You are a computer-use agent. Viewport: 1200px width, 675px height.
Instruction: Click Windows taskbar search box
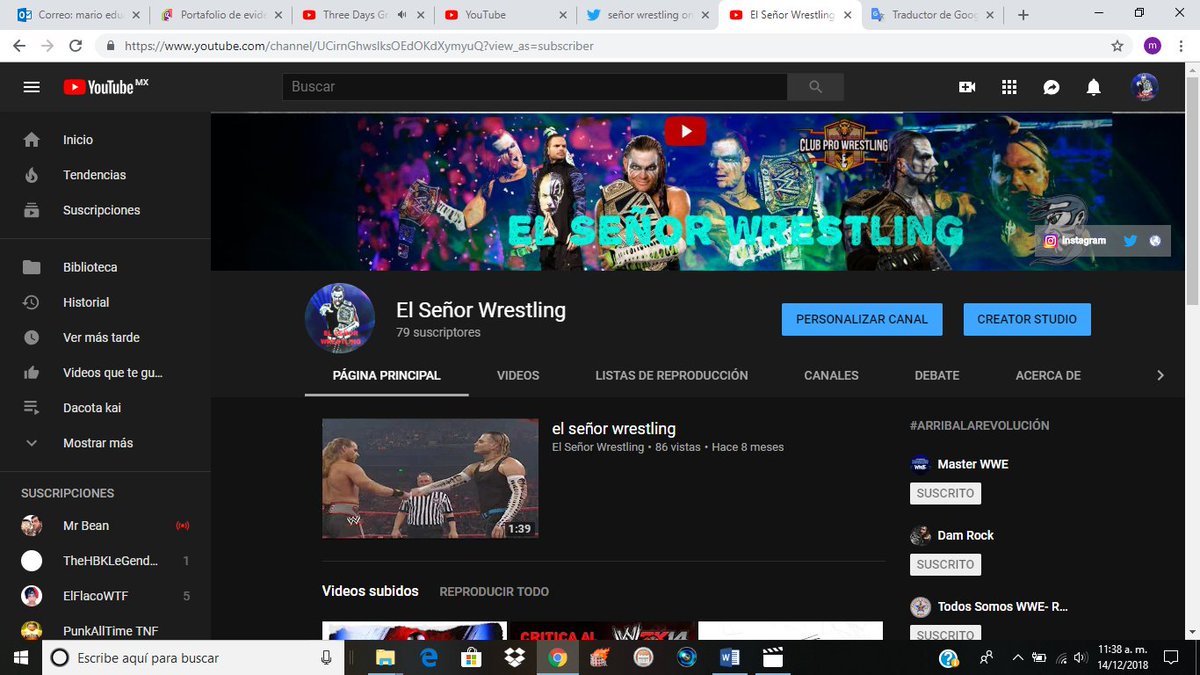pos(191,658)
